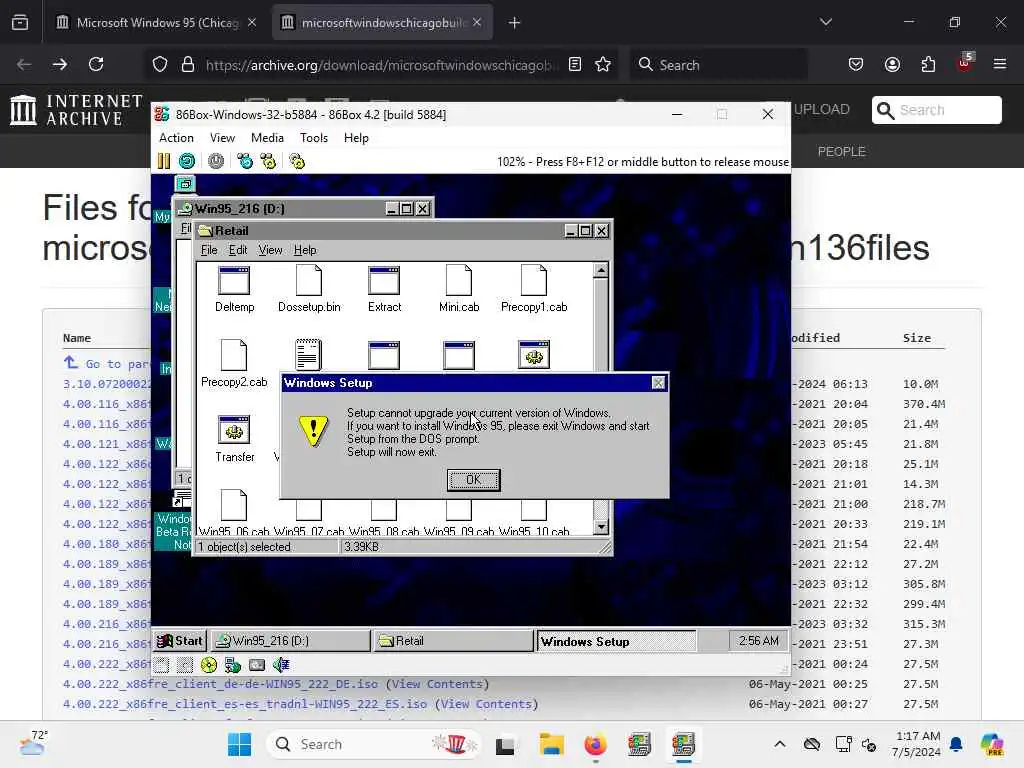Click the floppy drive status icon in 86Box

tap(162, 665)
